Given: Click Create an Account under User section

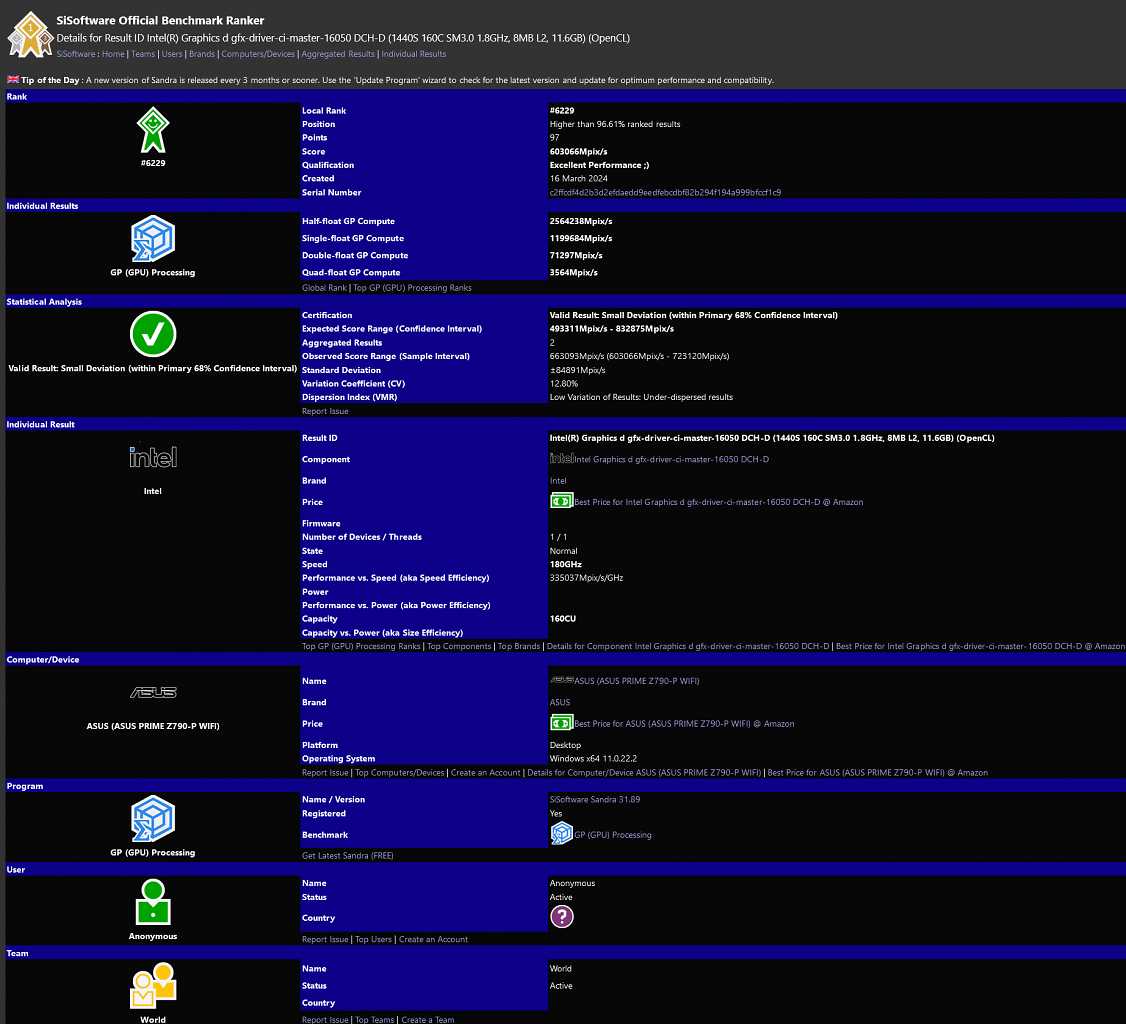Looking at the screenshot, I should click(433, 939).
